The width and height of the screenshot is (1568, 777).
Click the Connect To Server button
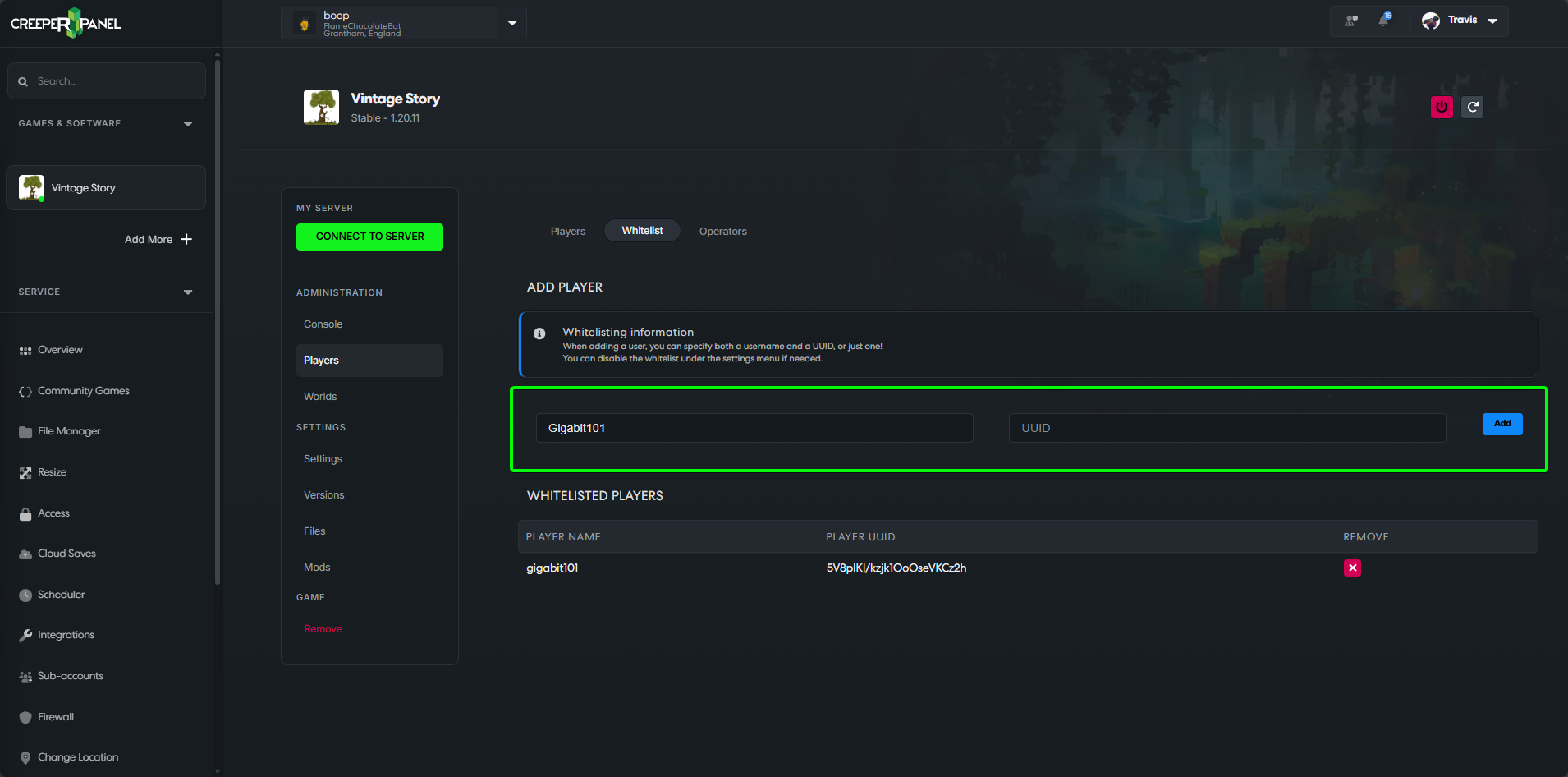(x=369, y=237)
